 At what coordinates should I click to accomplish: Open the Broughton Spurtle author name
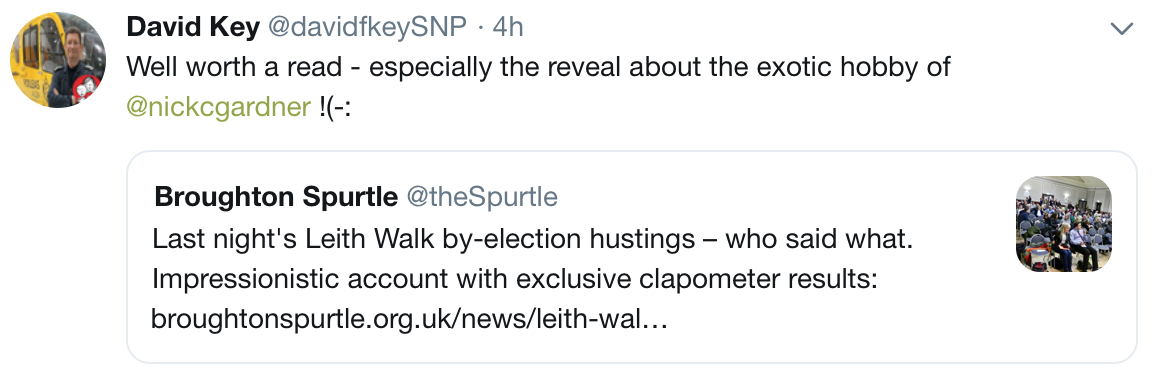click(276, 197)
